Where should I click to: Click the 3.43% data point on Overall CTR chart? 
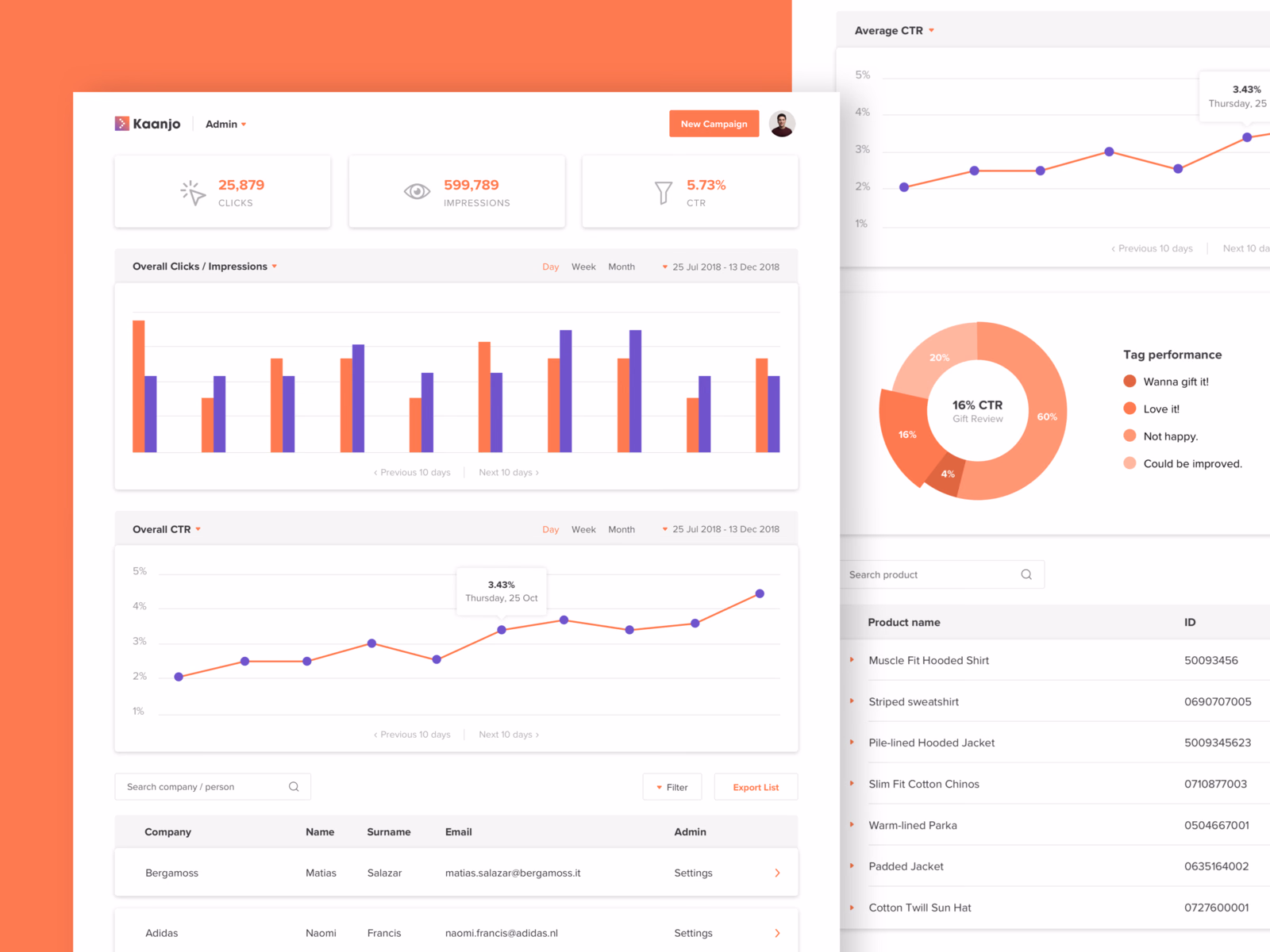pos(502,630)
